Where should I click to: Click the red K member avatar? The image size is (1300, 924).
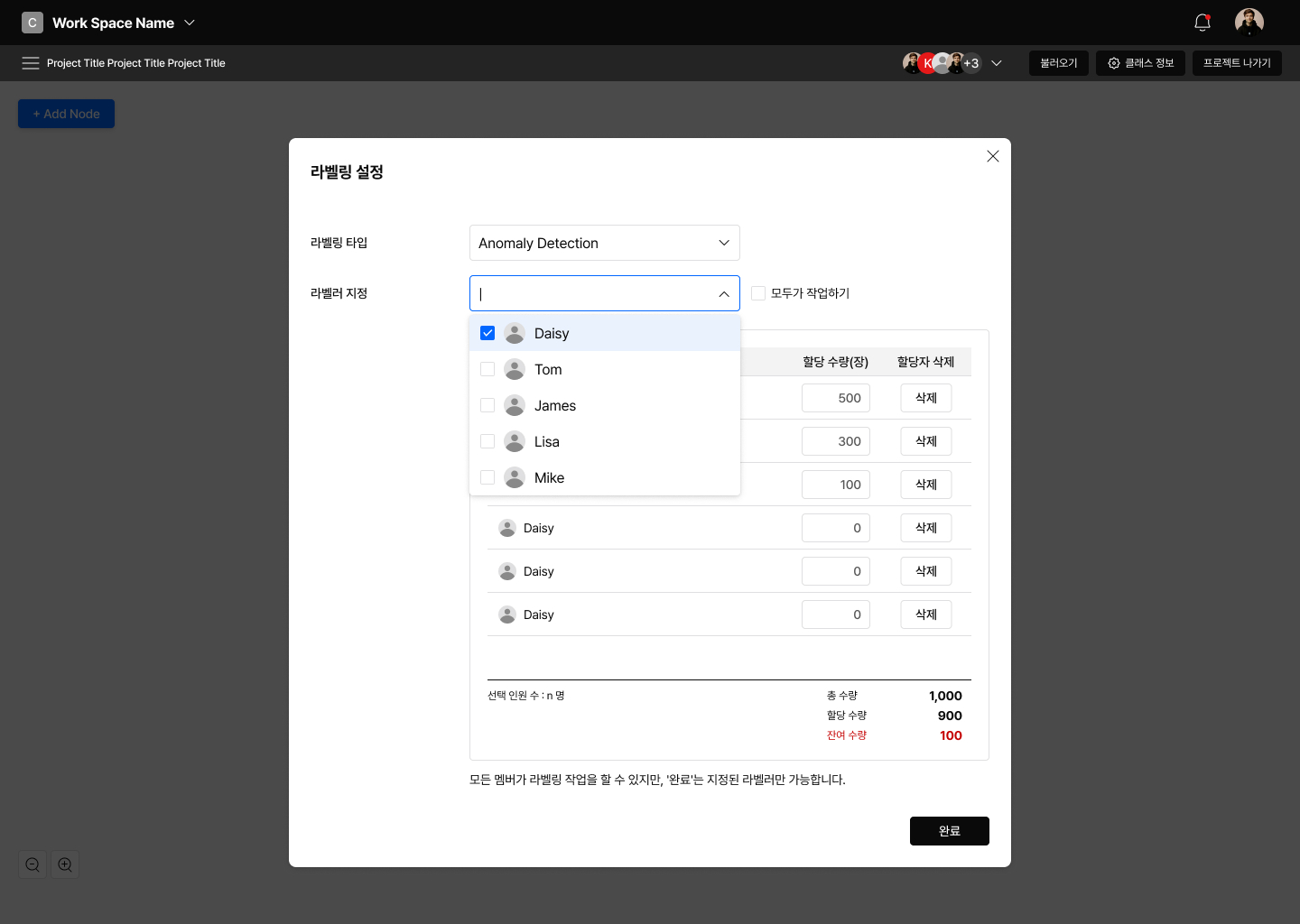927,63
